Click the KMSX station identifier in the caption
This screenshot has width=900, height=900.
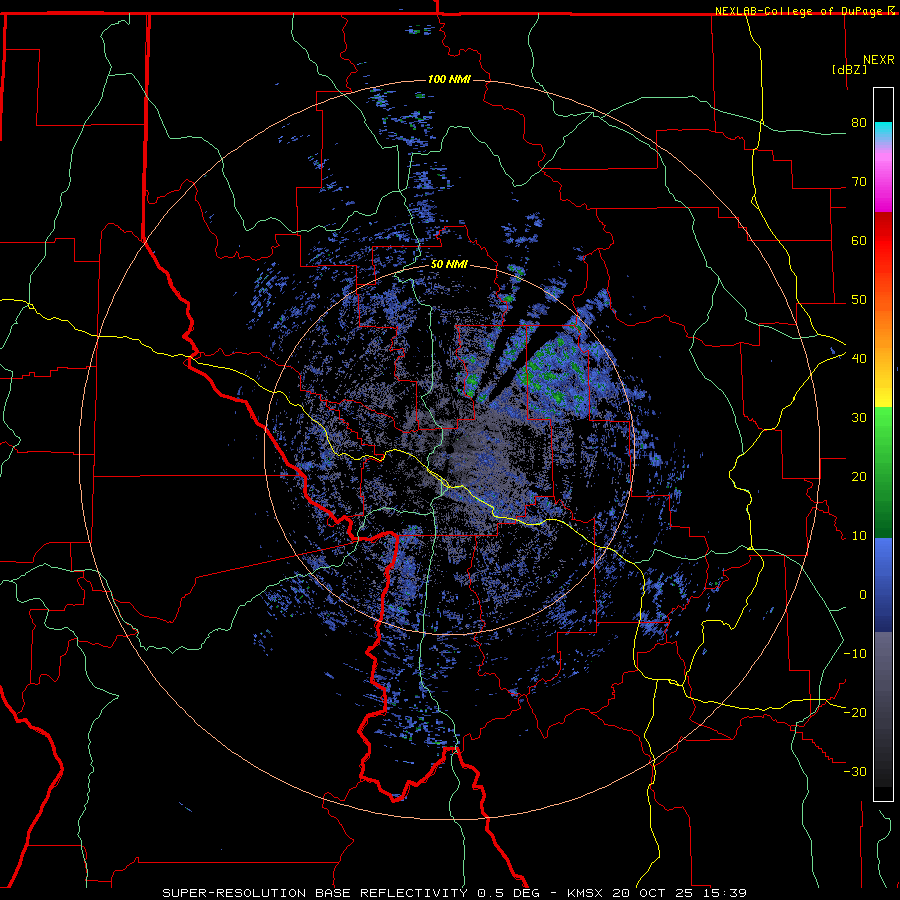pos(585,893)
